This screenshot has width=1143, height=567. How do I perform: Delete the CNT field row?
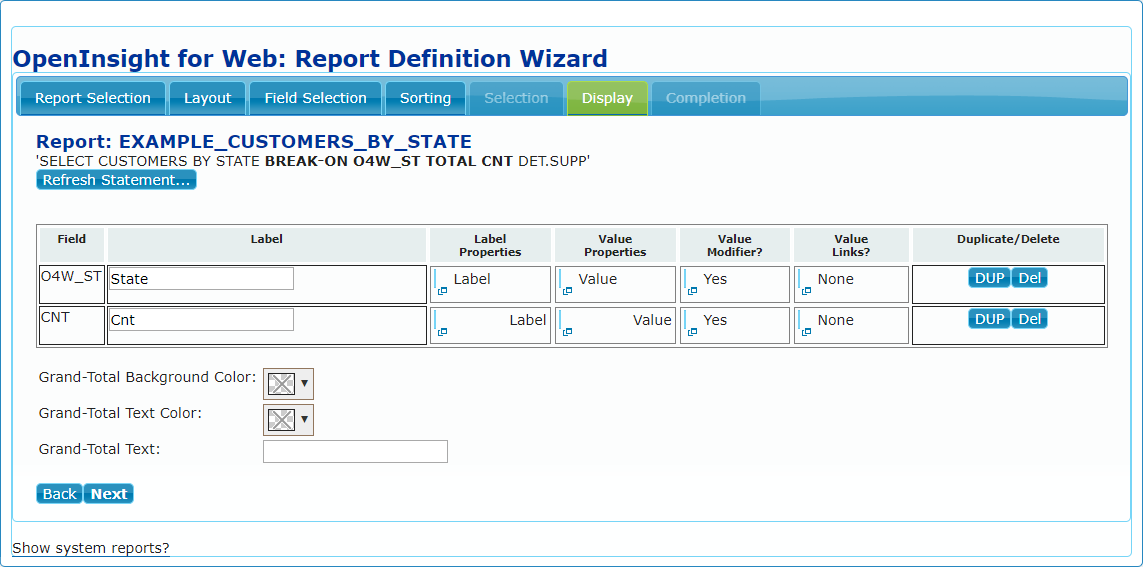pyautogui.click(x=1029, y=318)
